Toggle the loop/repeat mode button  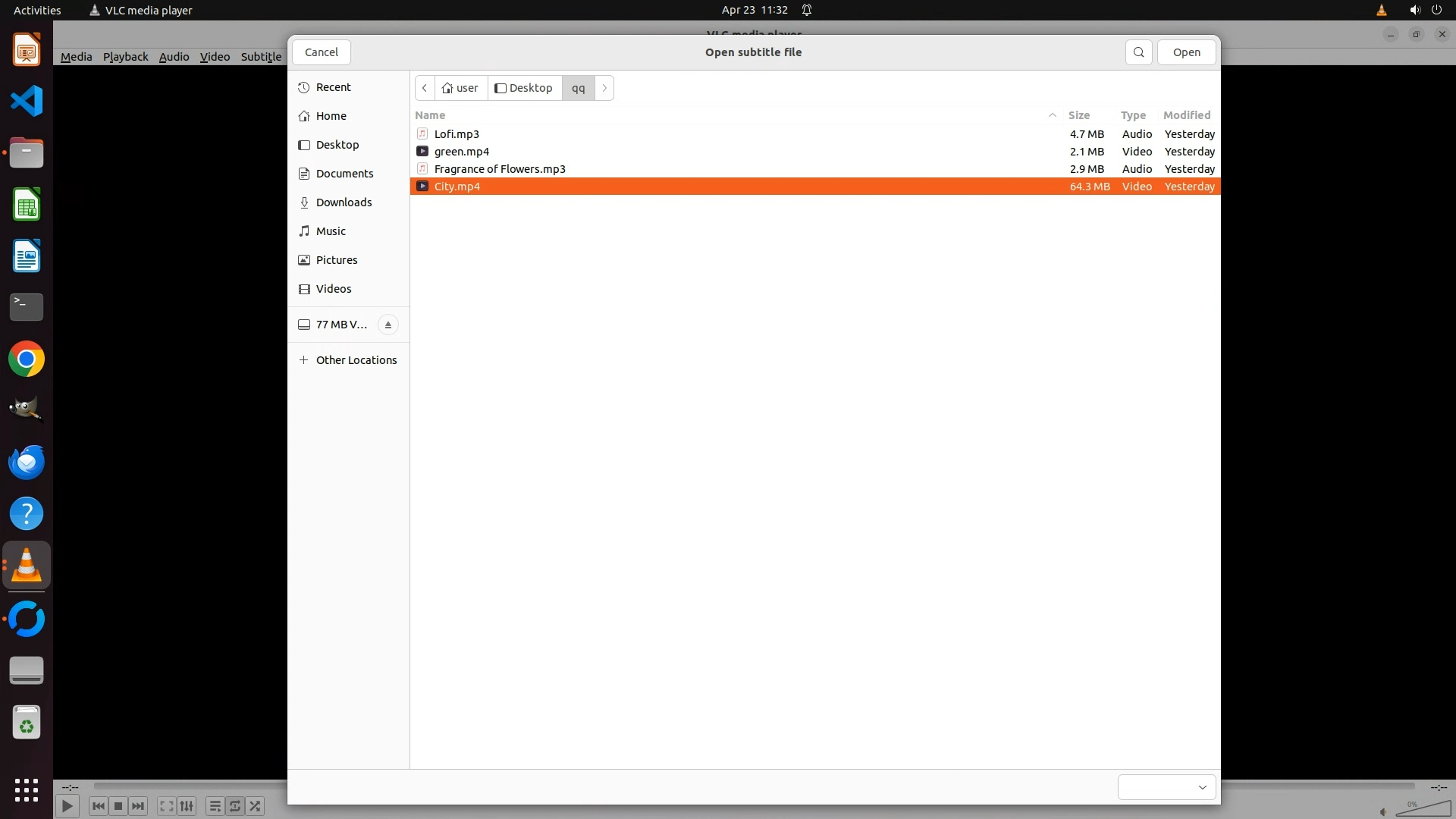pos(235,806)
